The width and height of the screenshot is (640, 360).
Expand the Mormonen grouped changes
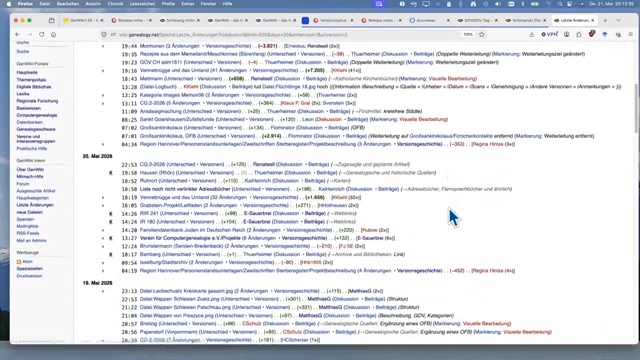click(x=103, y=46)
